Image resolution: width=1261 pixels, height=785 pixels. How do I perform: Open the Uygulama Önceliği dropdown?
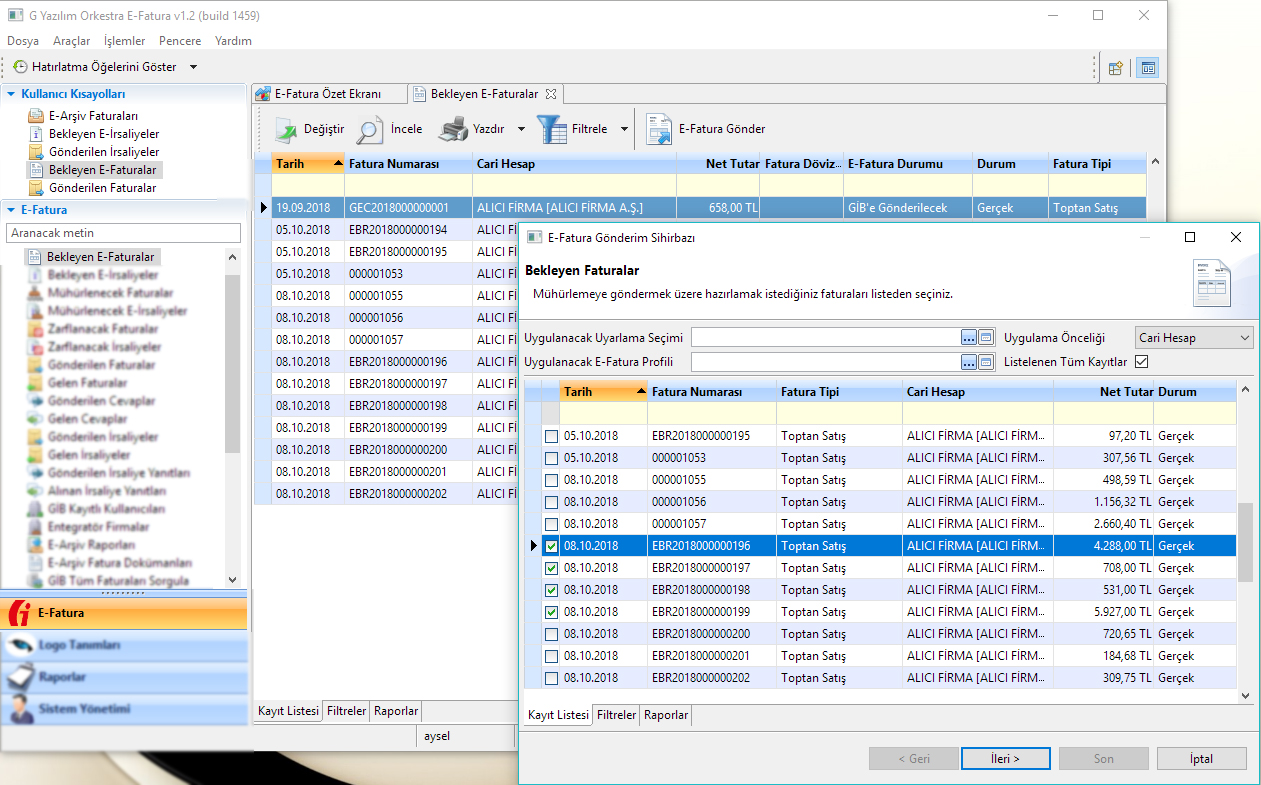click(x=1244, y=338)
